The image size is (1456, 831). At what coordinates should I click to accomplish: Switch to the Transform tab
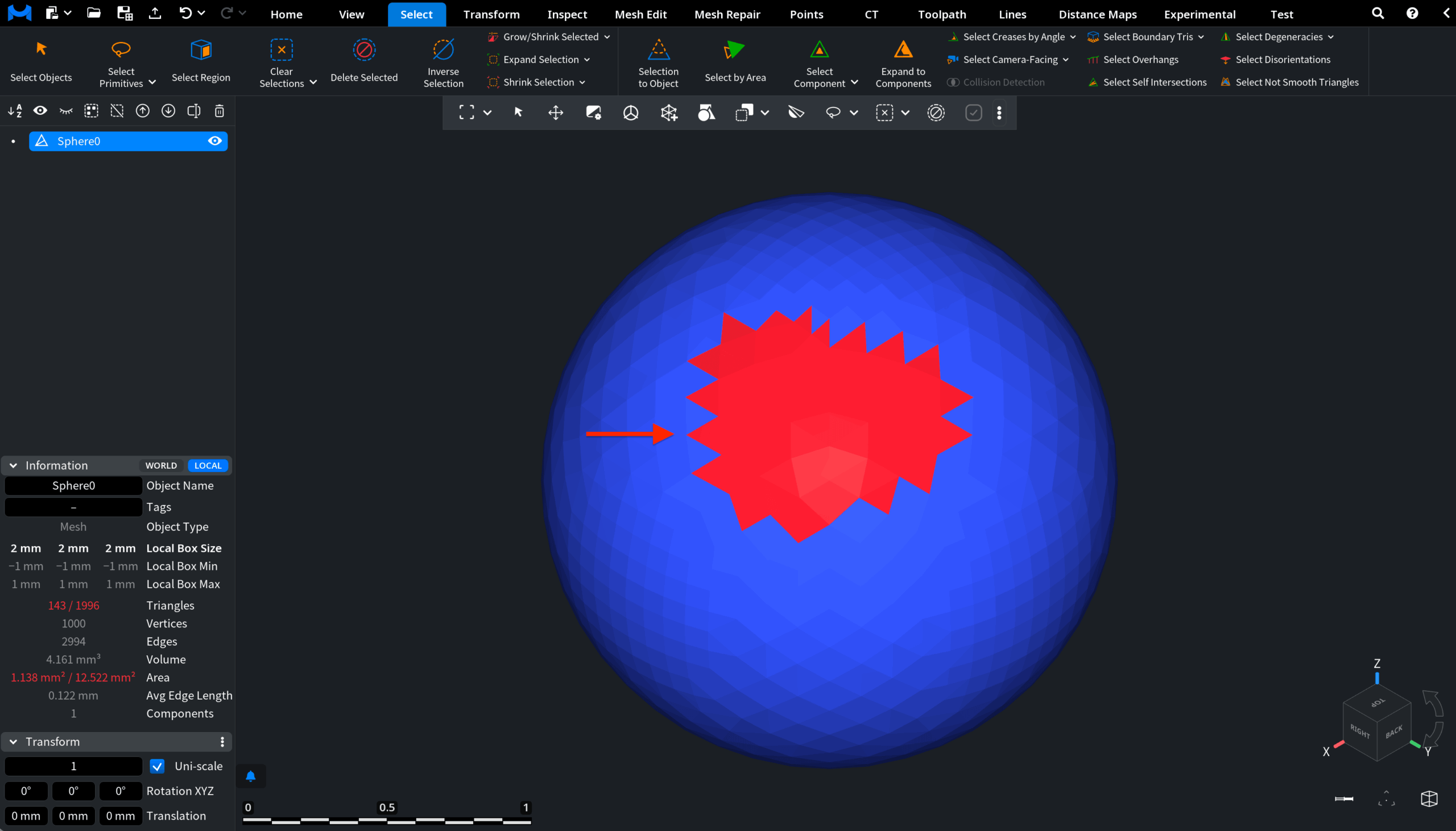pos(491,14)
